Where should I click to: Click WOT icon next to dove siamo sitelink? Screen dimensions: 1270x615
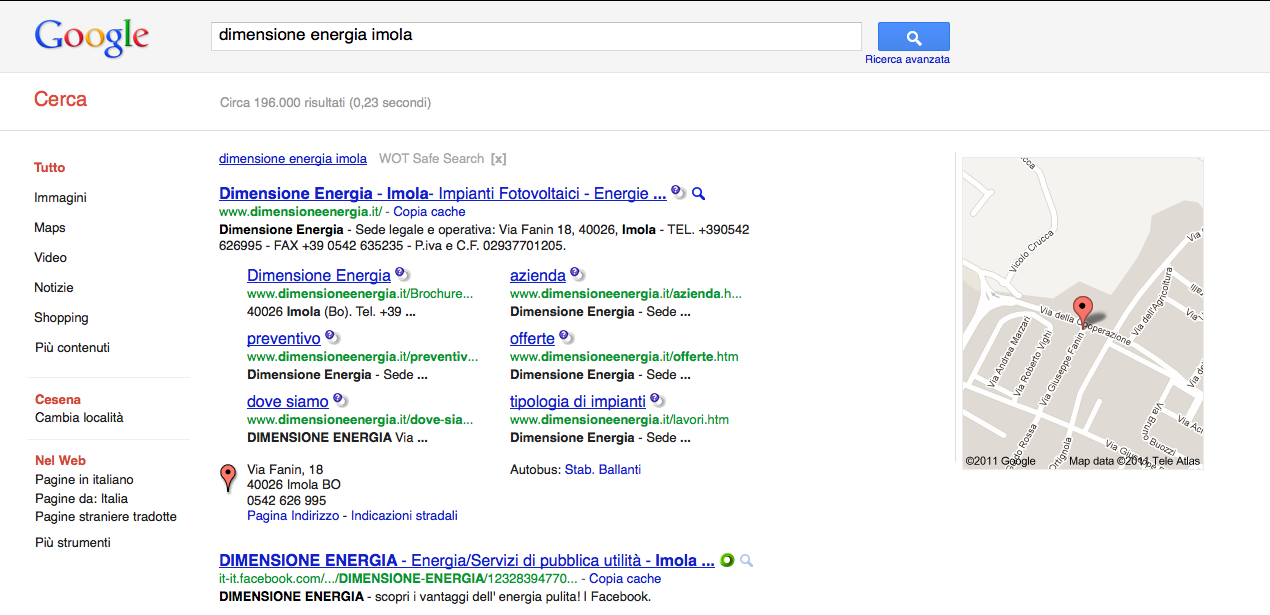click(340, 400)
